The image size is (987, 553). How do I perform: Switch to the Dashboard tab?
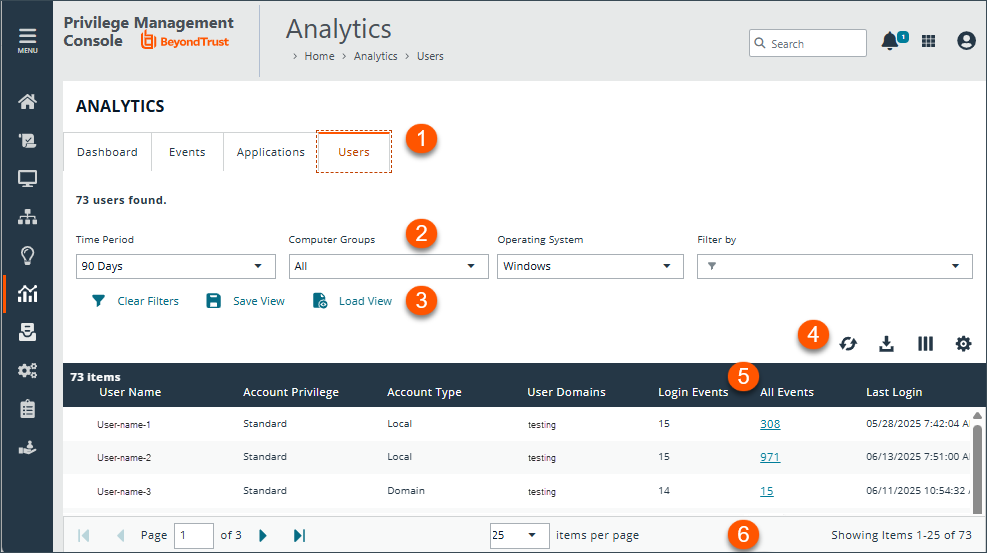point(107,152)
